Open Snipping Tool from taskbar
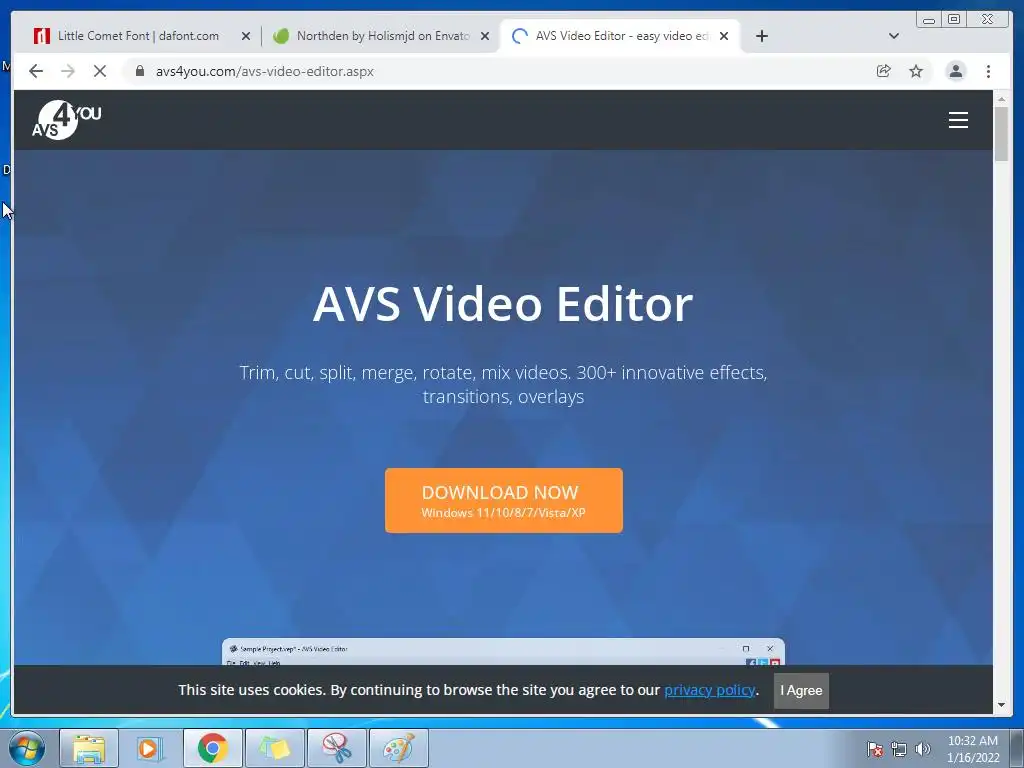The image size is (1024, 768). pos(336,748)
